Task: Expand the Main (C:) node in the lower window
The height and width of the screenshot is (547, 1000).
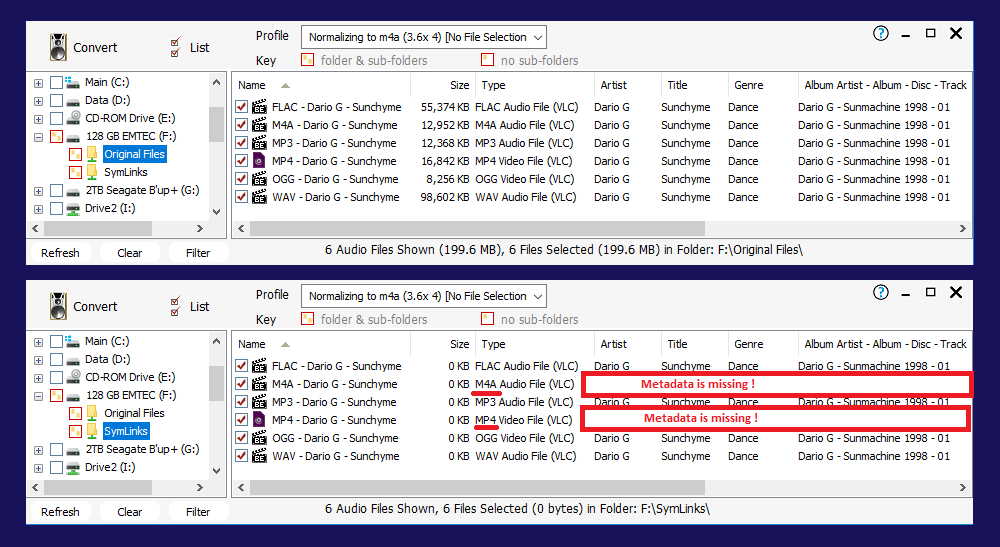Action: pyautogui.click(x=38, y=341)
